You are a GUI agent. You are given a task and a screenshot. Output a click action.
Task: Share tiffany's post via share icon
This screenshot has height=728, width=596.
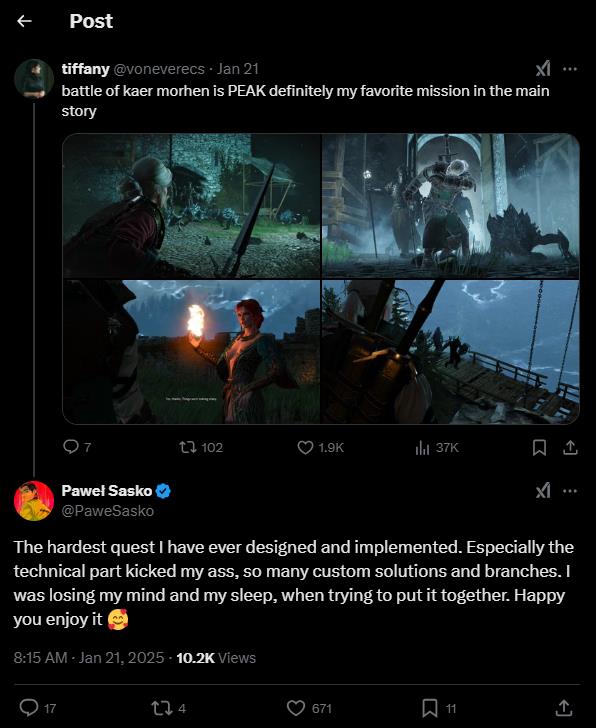pyautogui.click(x=570, y=447)
